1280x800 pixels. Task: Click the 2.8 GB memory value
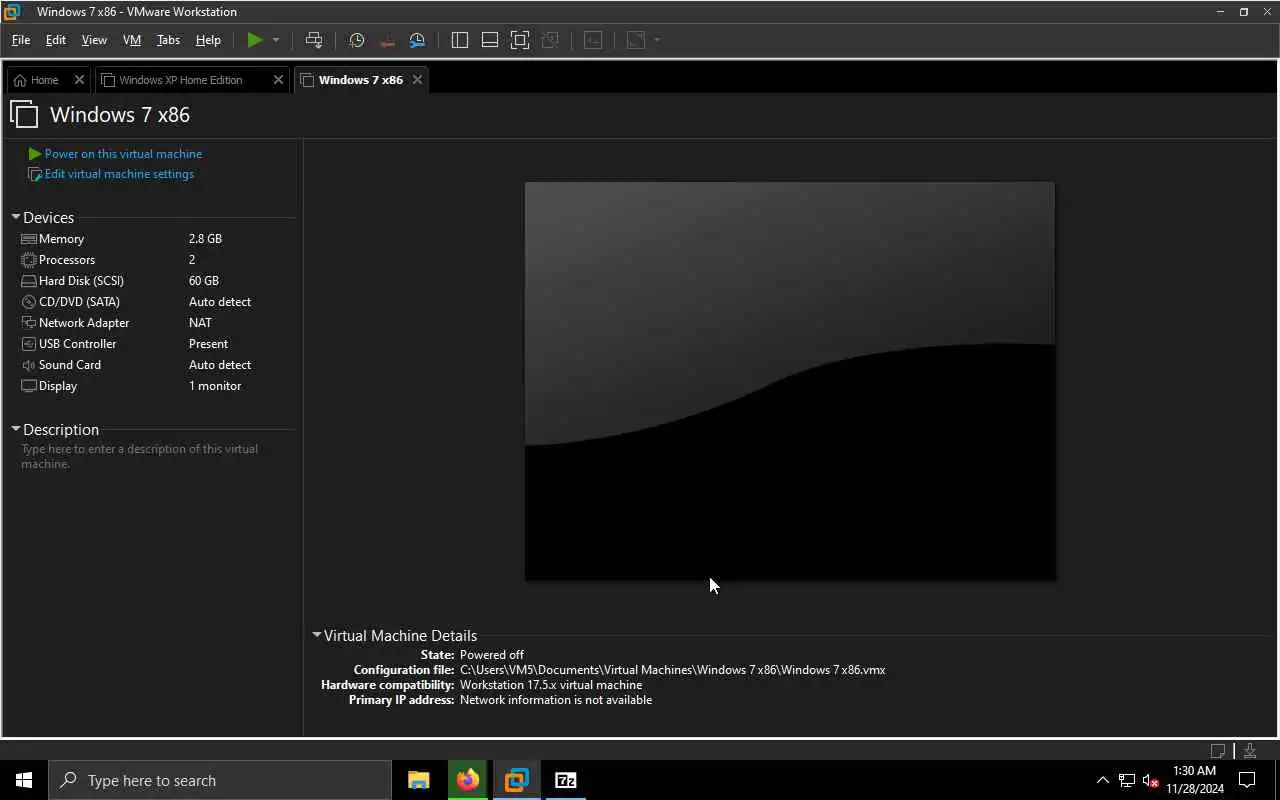point(205,239)
